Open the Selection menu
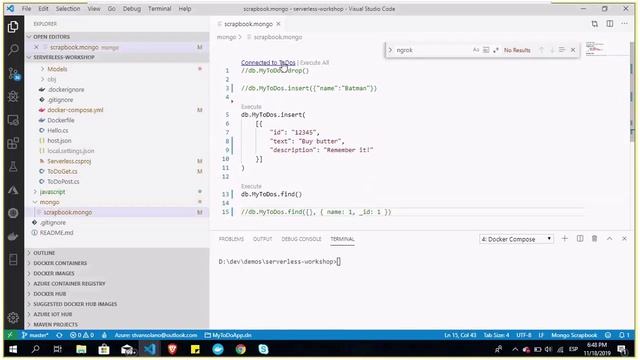The height and width of the screenshot is (360, 640). pos(68,9)
